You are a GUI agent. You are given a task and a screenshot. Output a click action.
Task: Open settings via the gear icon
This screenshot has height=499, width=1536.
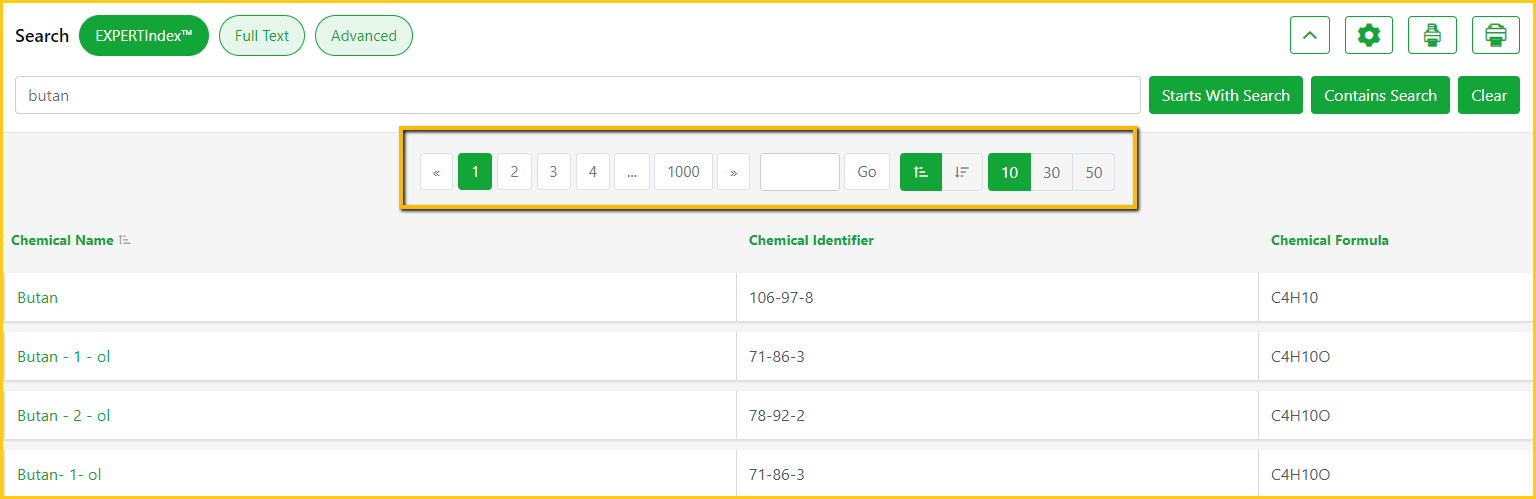pos(1369,36)
